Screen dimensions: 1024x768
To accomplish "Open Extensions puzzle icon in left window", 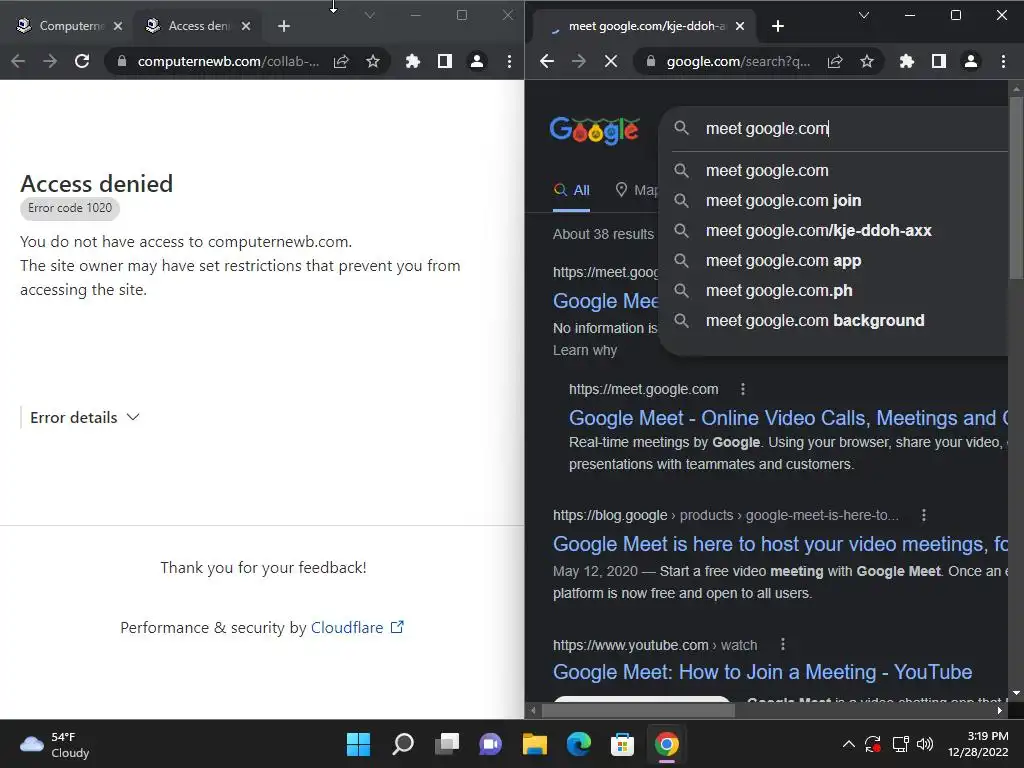I will click(413, 61).
